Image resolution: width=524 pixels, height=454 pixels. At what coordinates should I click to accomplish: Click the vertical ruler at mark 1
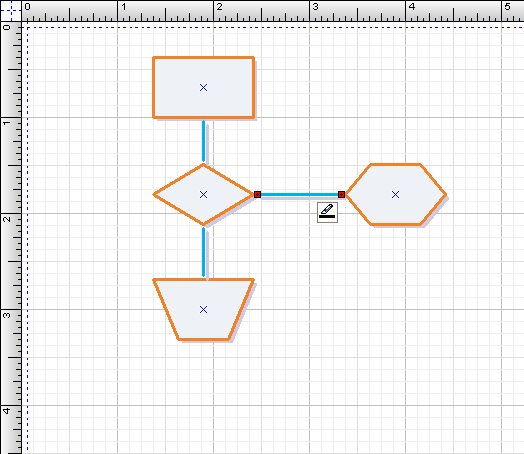[11, 118]
